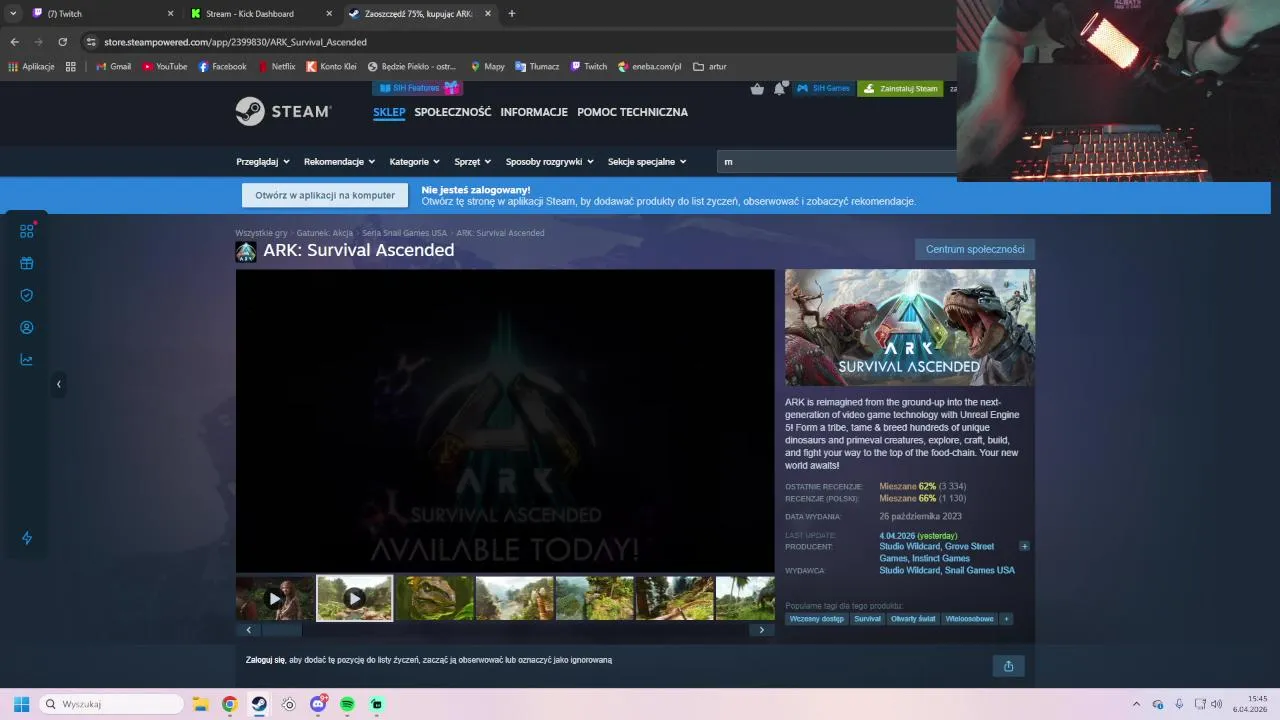Open the shopping basket icon in Steam header
This screenshot has width=1280, height=720.
(757, 89)
